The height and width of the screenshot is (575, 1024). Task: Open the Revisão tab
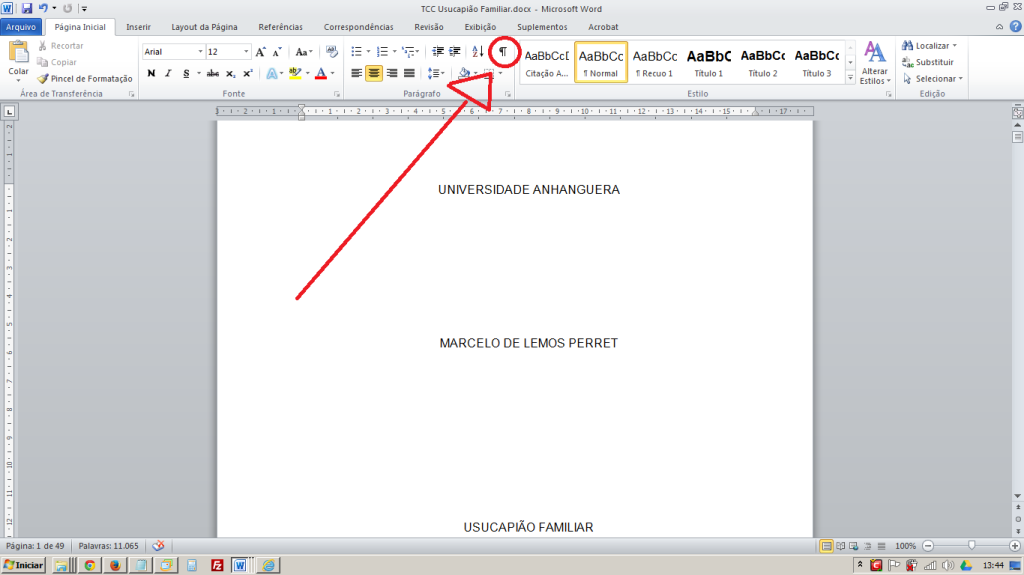pos(428,27)
